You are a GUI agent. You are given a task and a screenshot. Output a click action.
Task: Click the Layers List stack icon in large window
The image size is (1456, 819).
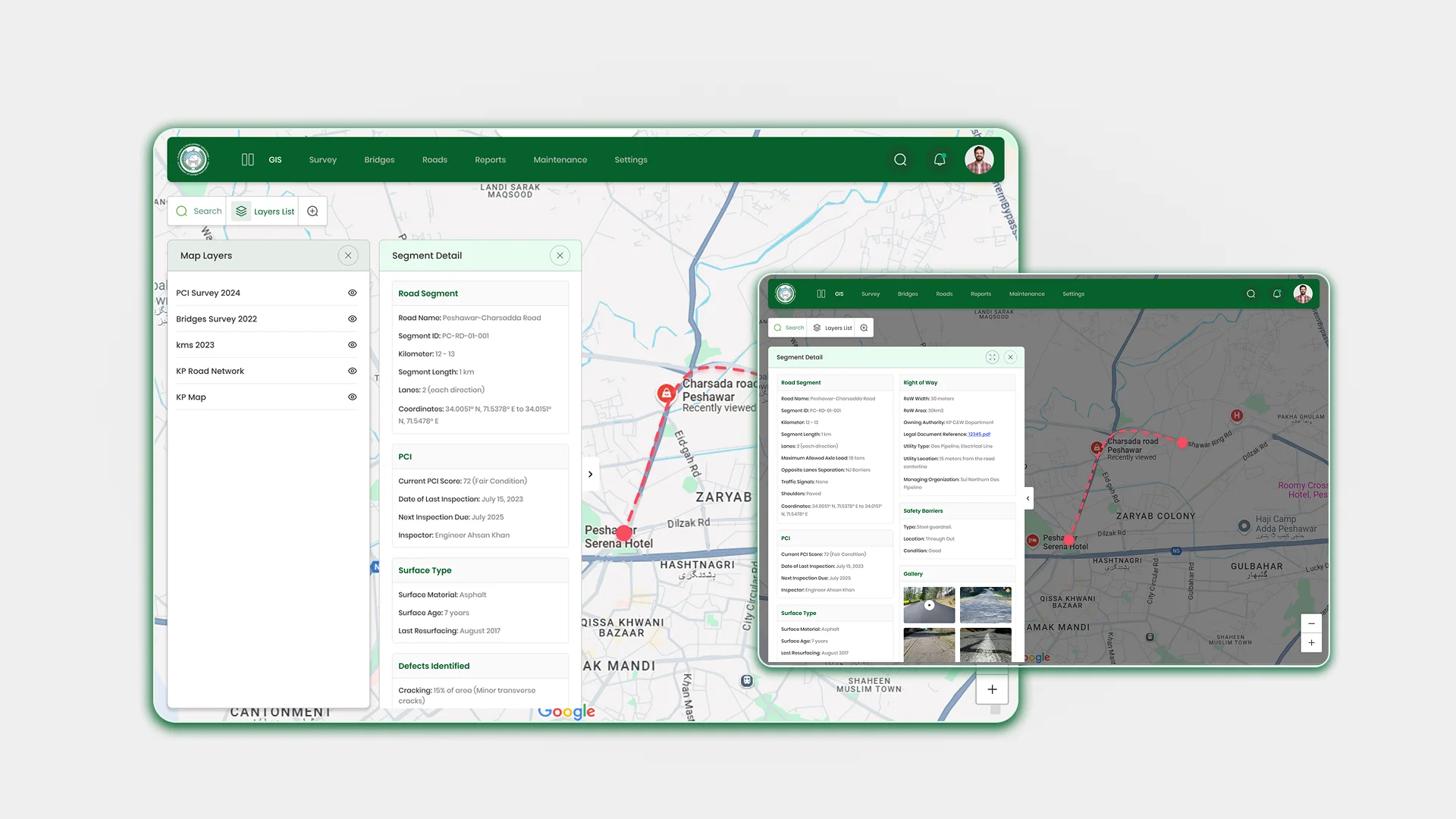241,211
